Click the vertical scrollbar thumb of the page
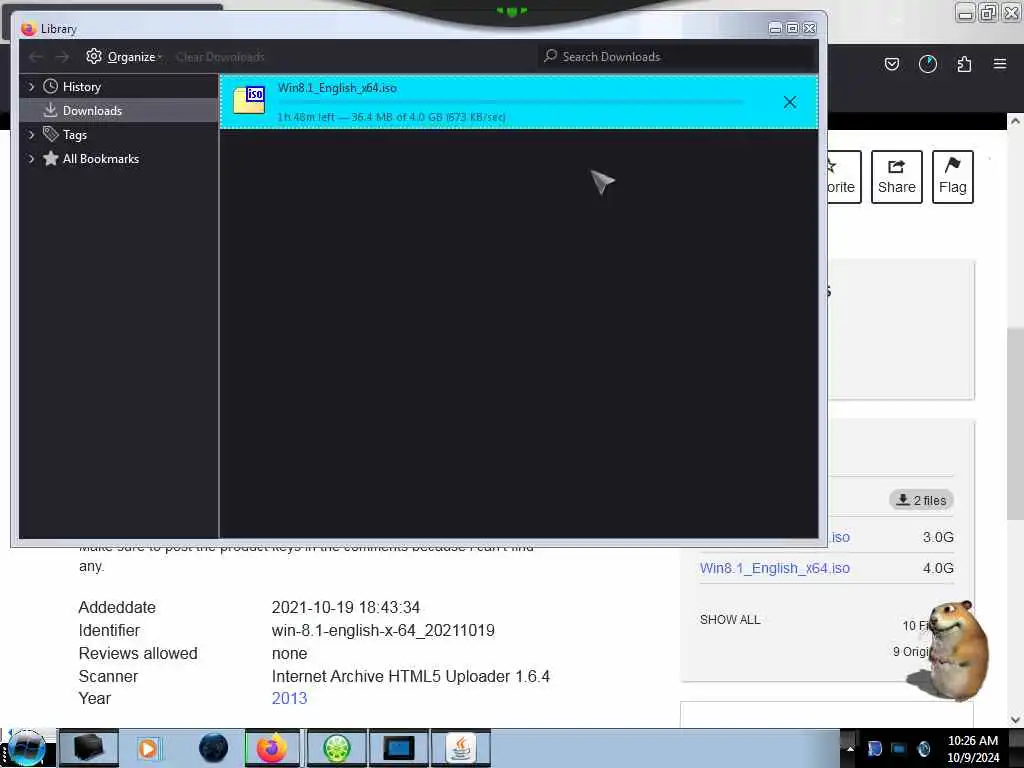This screenshot has width=1024, height=768. (1015, 424)
